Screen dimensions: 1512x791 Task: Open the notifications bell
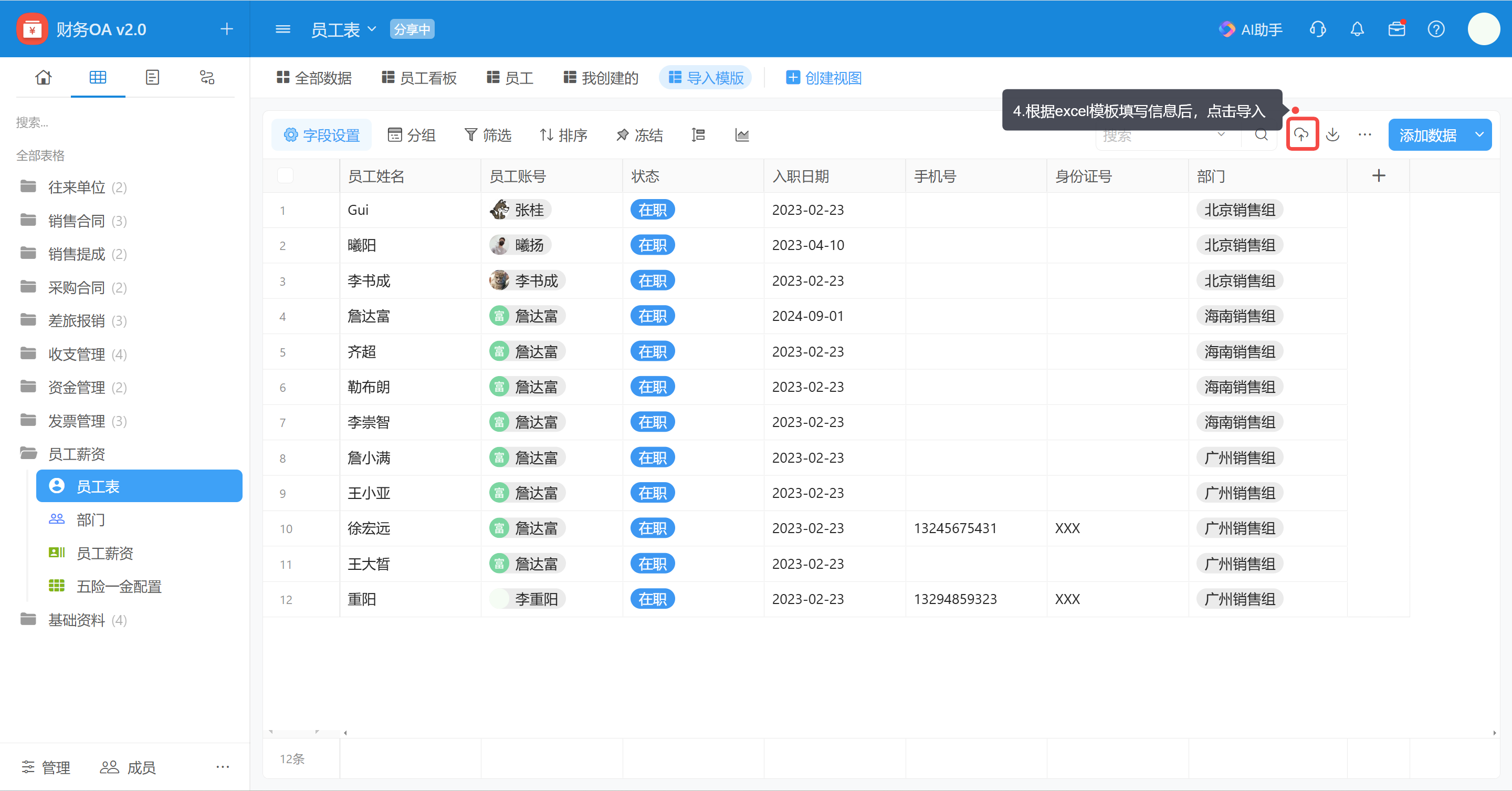pos(1357,29)
